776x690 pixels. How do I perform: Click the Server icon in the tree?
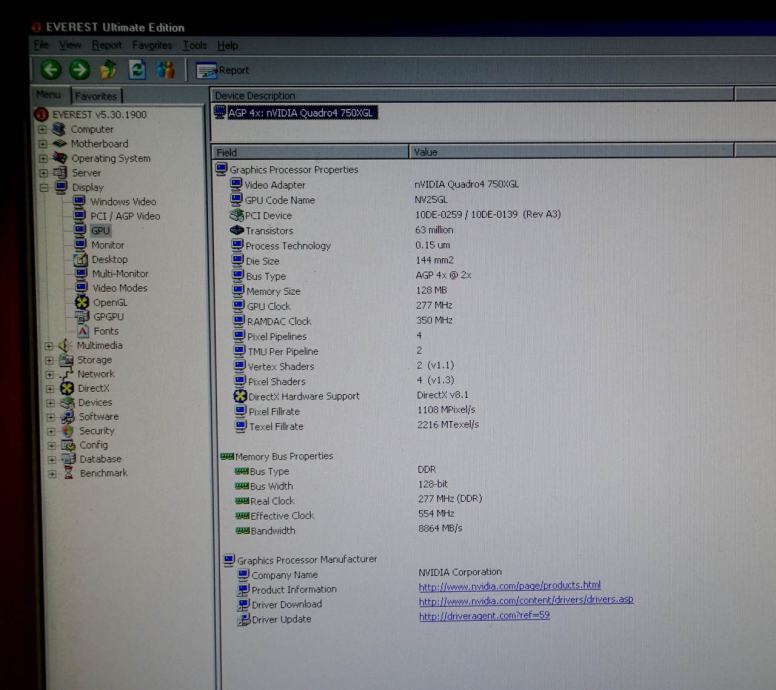60,172
